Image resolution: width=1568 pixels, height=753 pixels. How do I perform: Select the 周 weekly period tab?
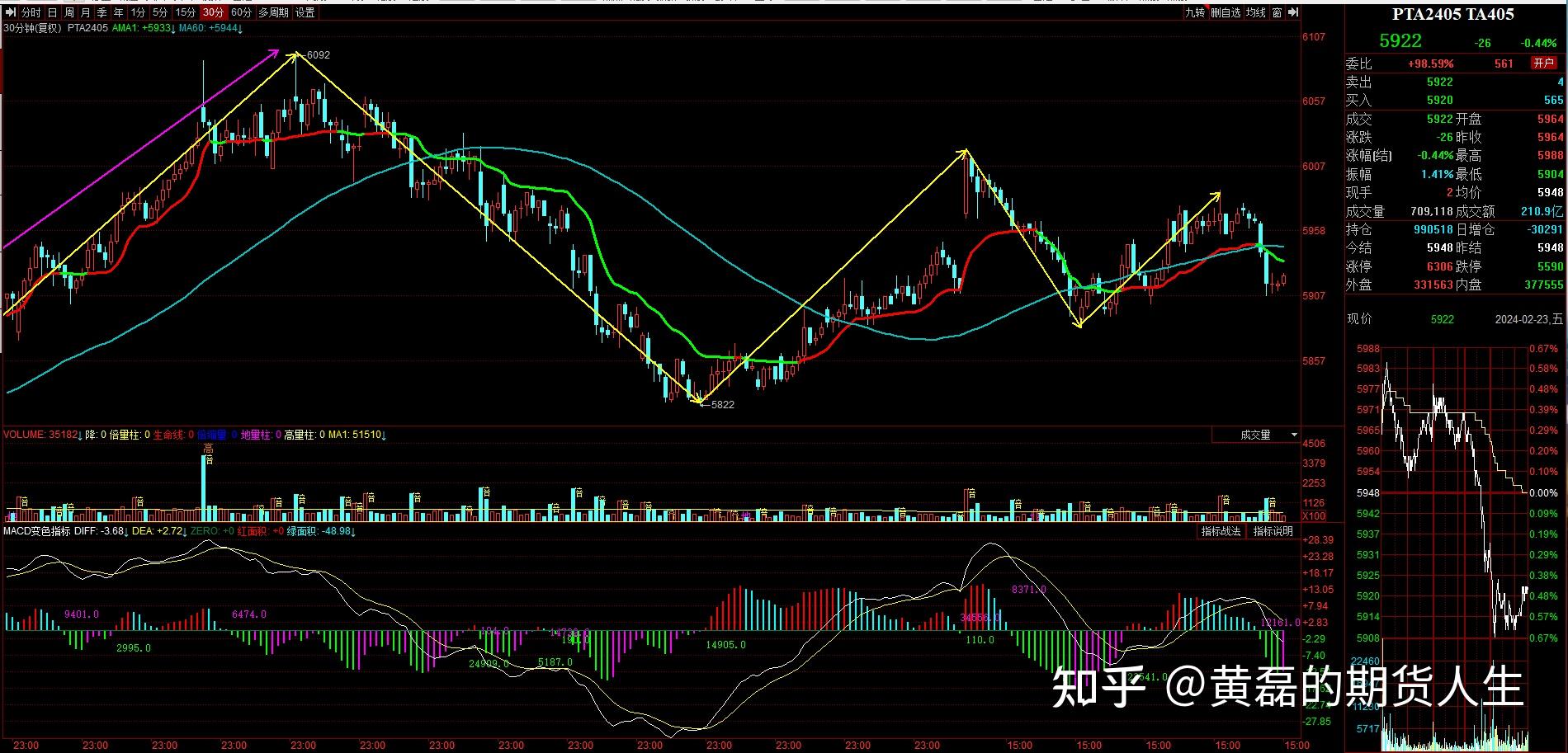point(68,12)
